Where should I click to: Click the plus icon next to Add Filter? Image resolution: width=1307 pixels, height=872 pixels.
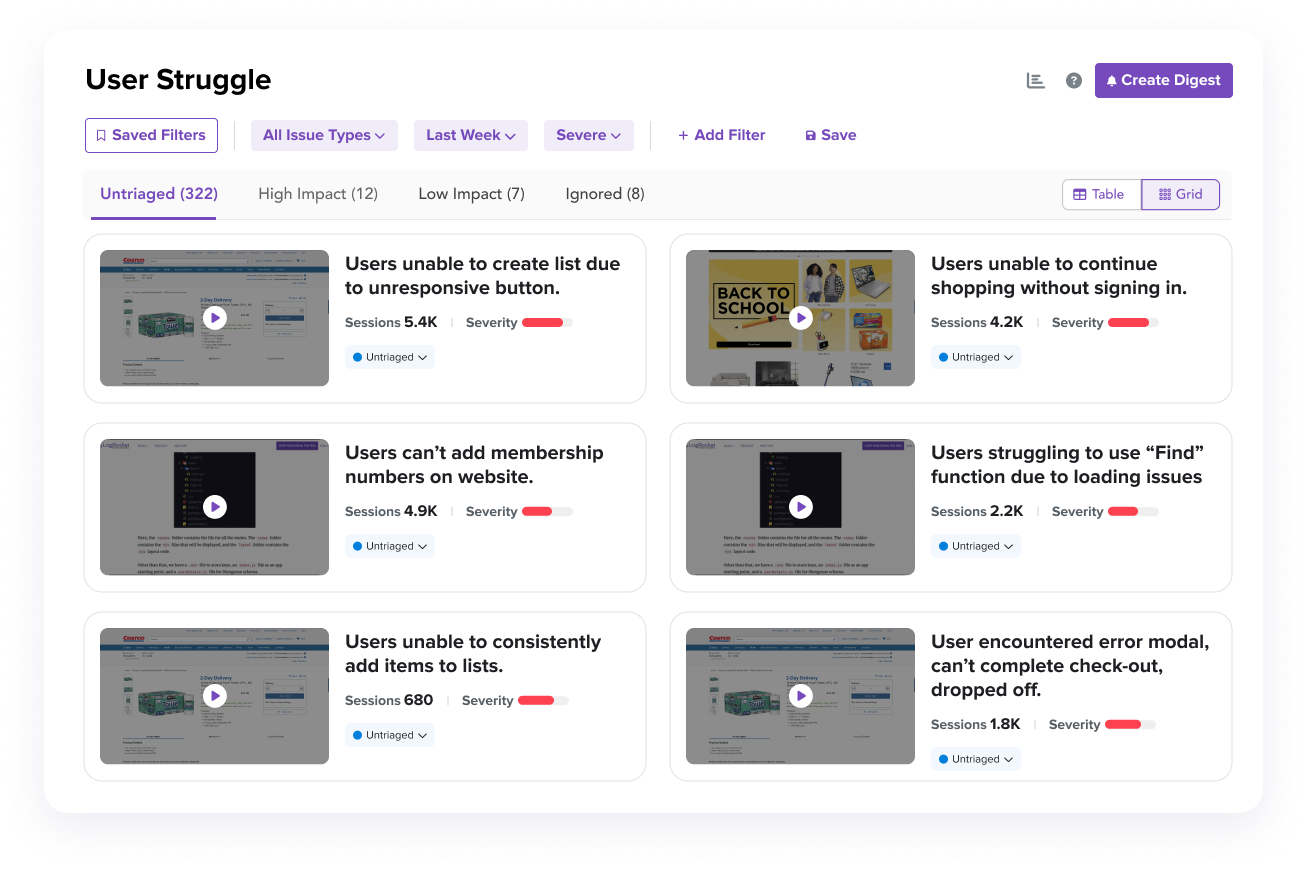(x=683, y=135)
